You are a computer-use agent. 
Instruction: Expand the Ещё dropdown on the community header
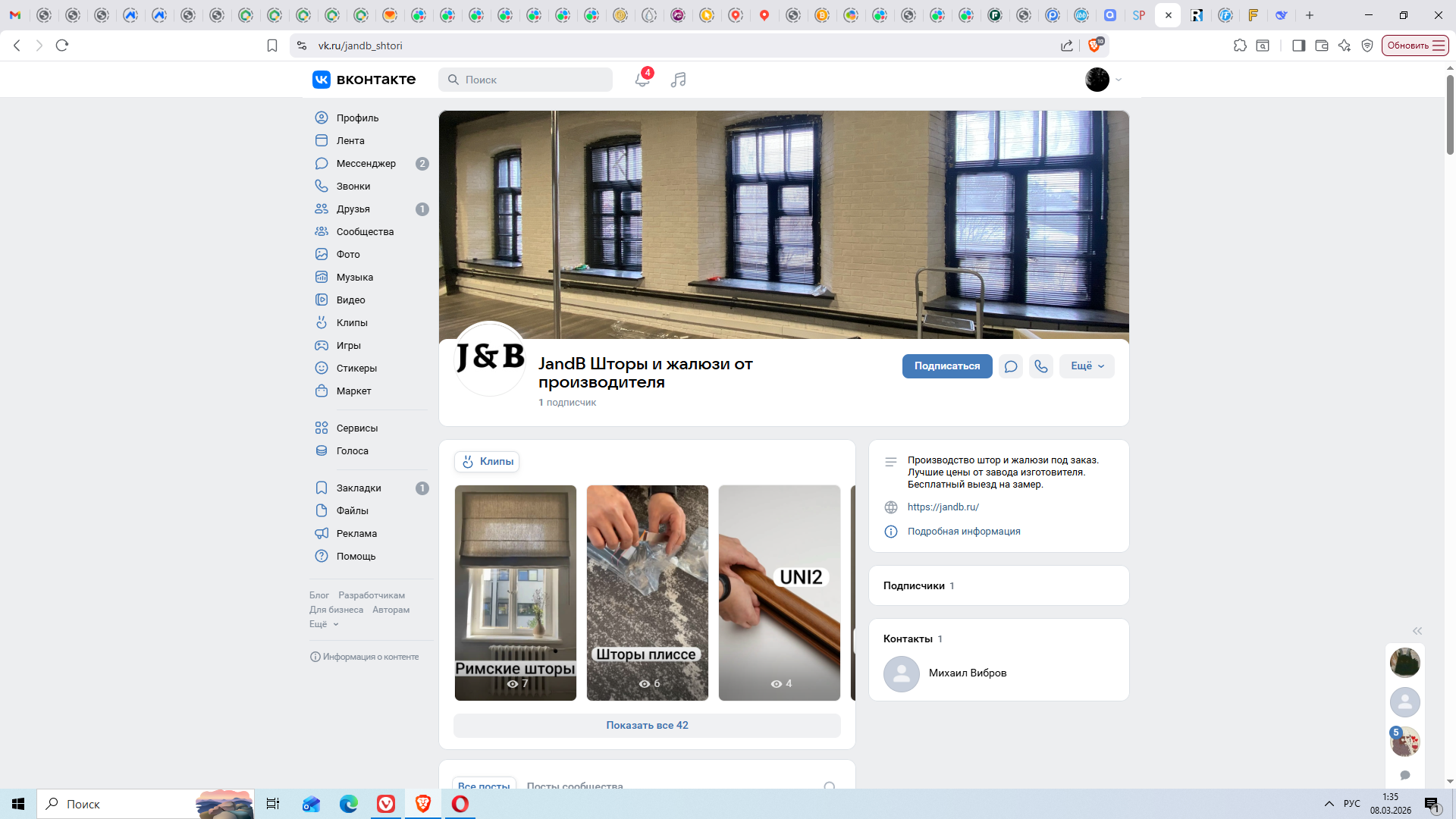(x=1086, y=366)
